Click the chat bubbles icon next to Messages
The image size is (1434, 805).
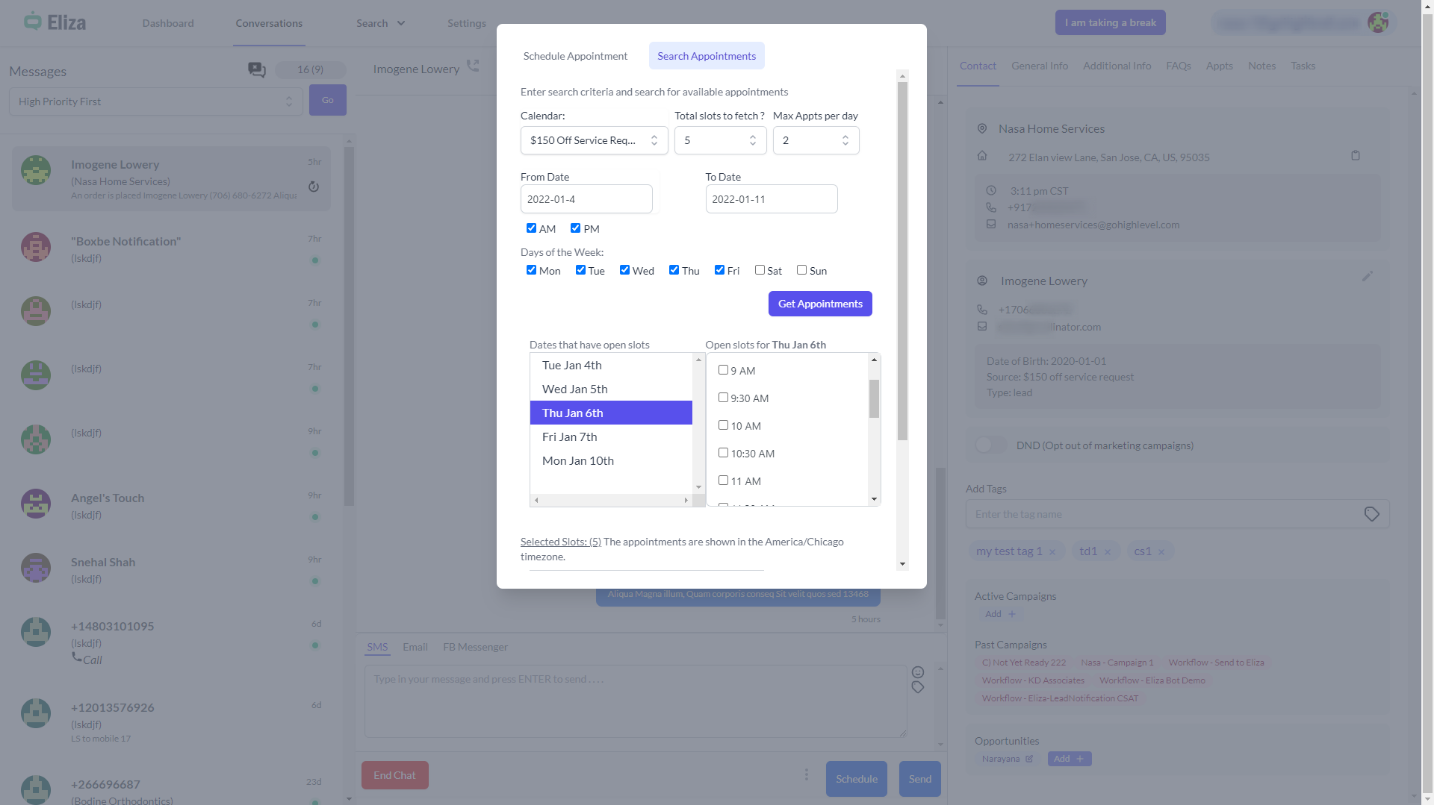257,70
